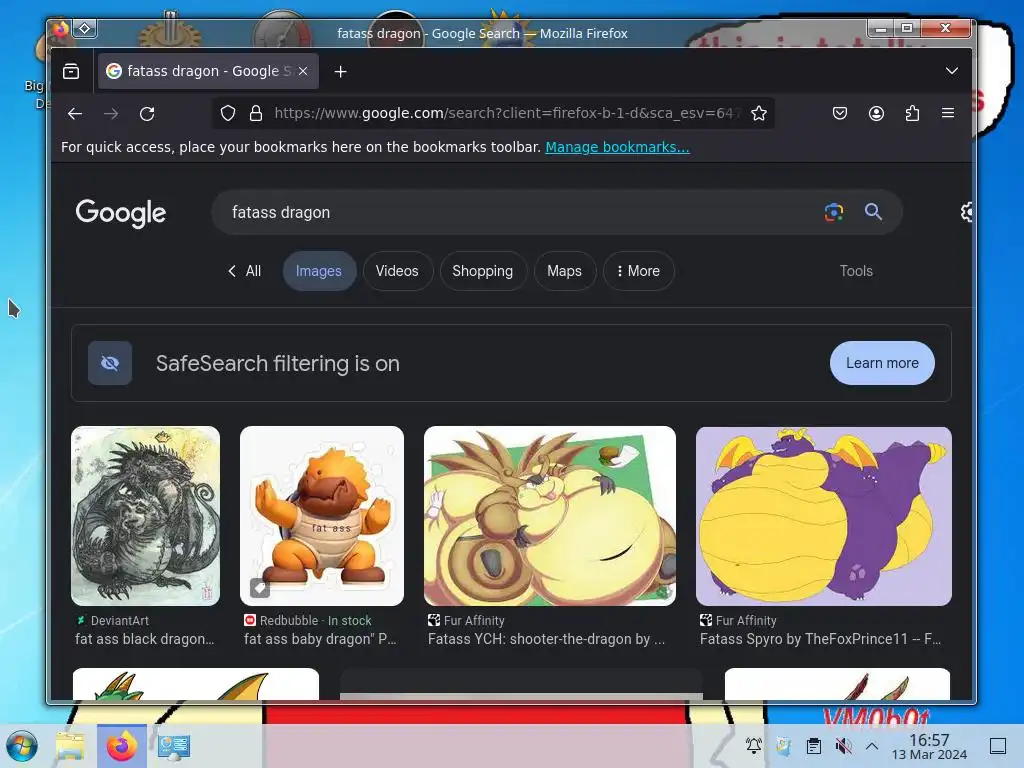Open the file manager taskbar icon
Screen dimensions: 1024x768
tap(70, 746)
